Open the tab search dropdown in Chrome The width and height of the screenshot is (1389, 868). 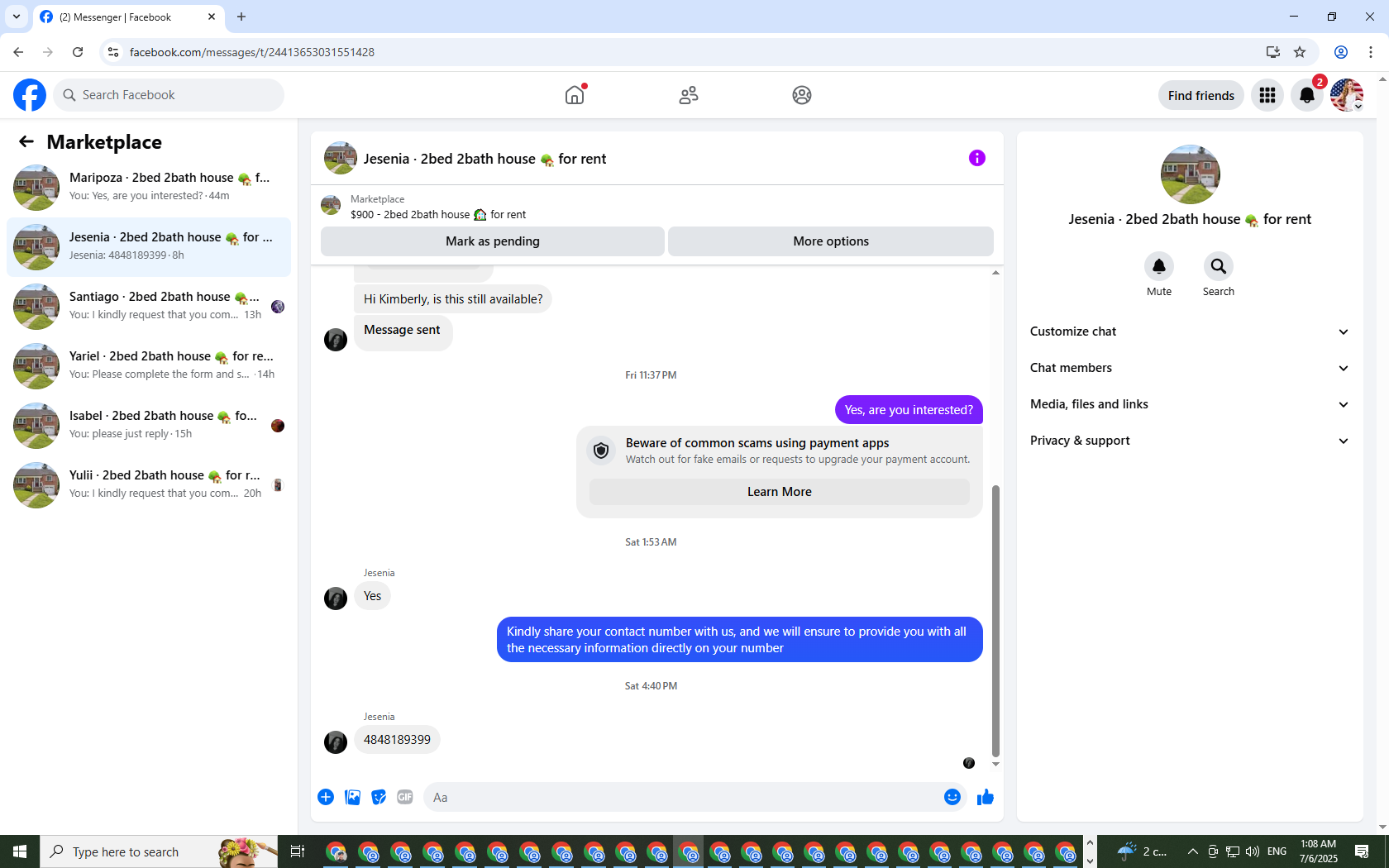point(17,17)
